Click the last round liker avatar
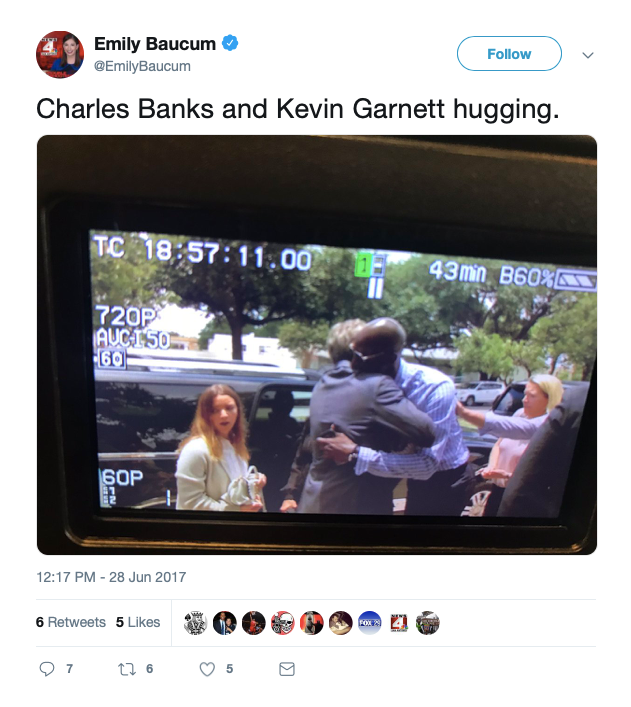The height and width of the screenshot is (707, 631). (x=428, y=623)
